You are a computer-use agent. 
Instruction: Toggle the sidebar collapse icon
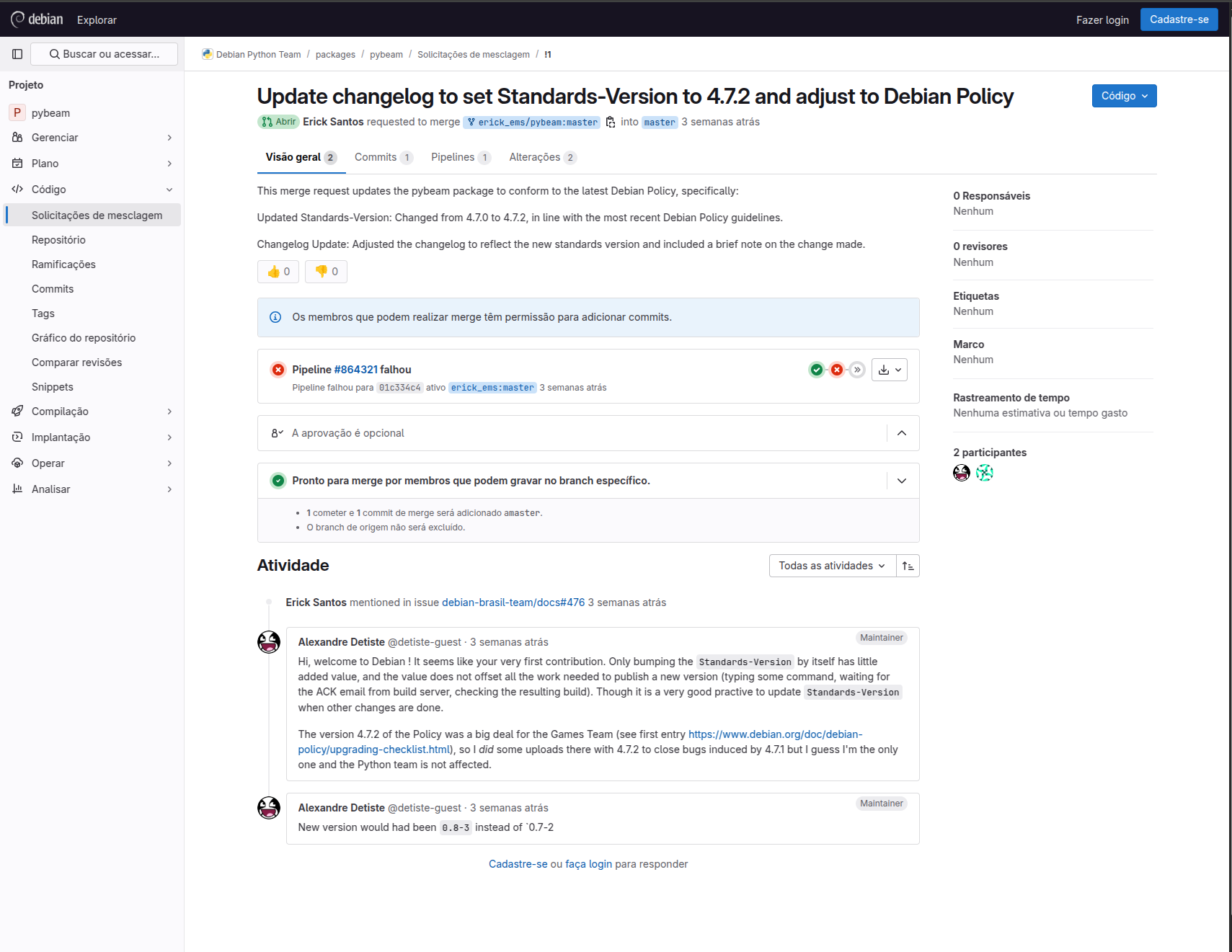pos(17,54)
